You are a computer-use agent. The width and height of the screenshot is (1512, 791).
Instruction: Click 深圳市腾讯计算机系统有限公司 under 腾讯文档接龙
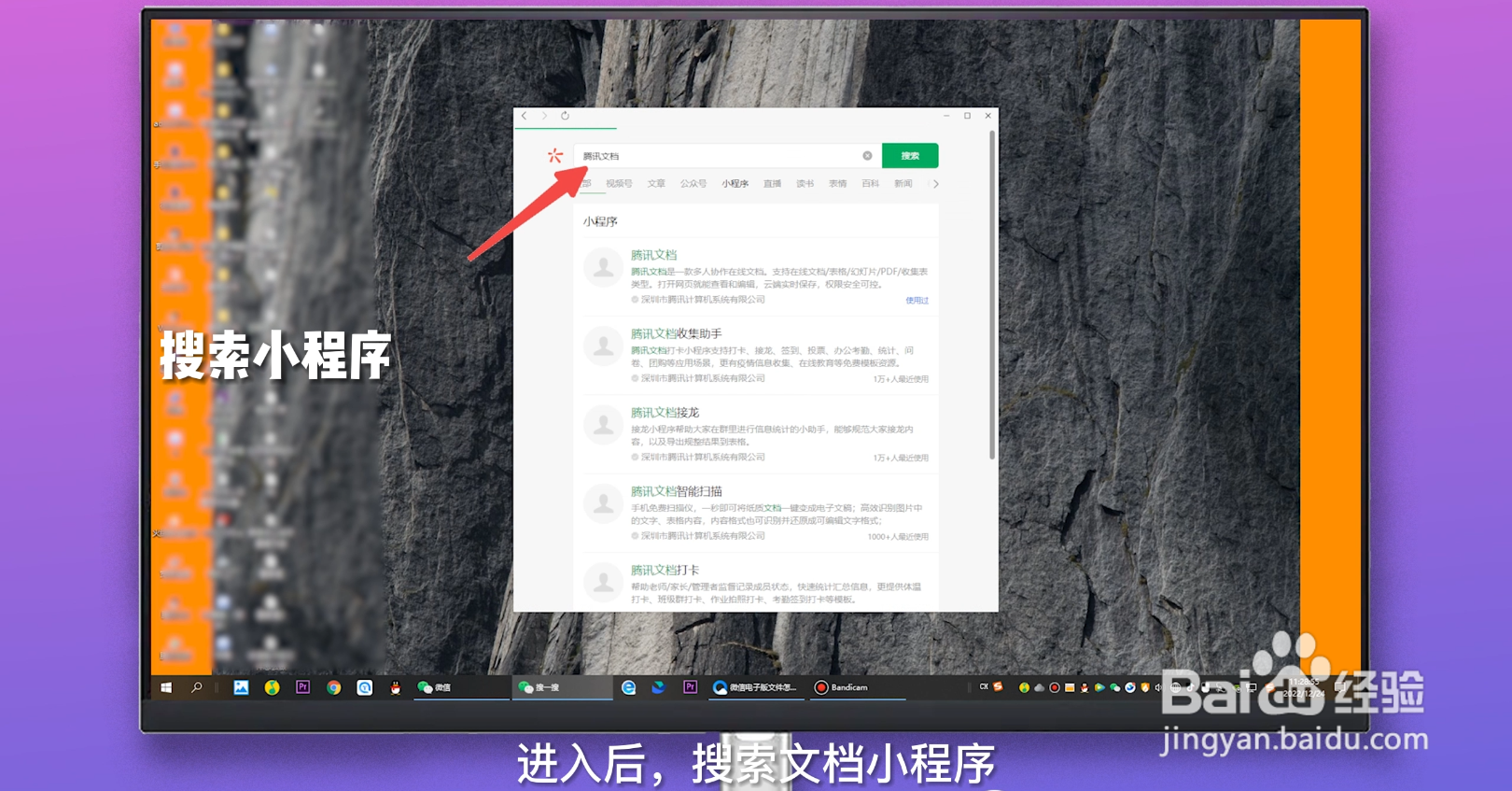(x=703, y=458)
